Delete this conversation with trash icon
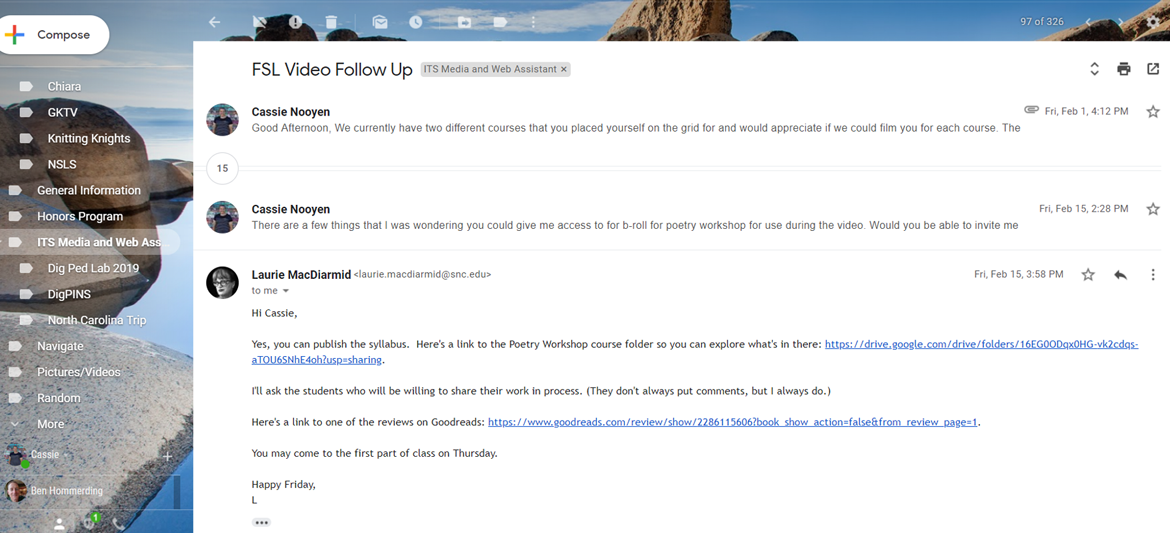This screenshot has height=533, width=1170. point(331,22)
